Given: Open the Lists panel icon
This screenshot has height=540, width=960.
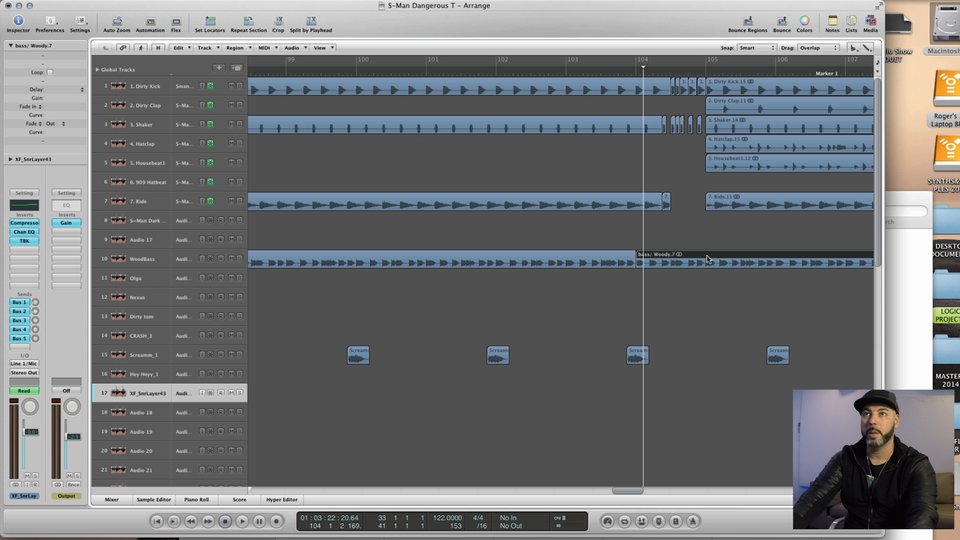Looking at the screenshot, I should 852,24.
